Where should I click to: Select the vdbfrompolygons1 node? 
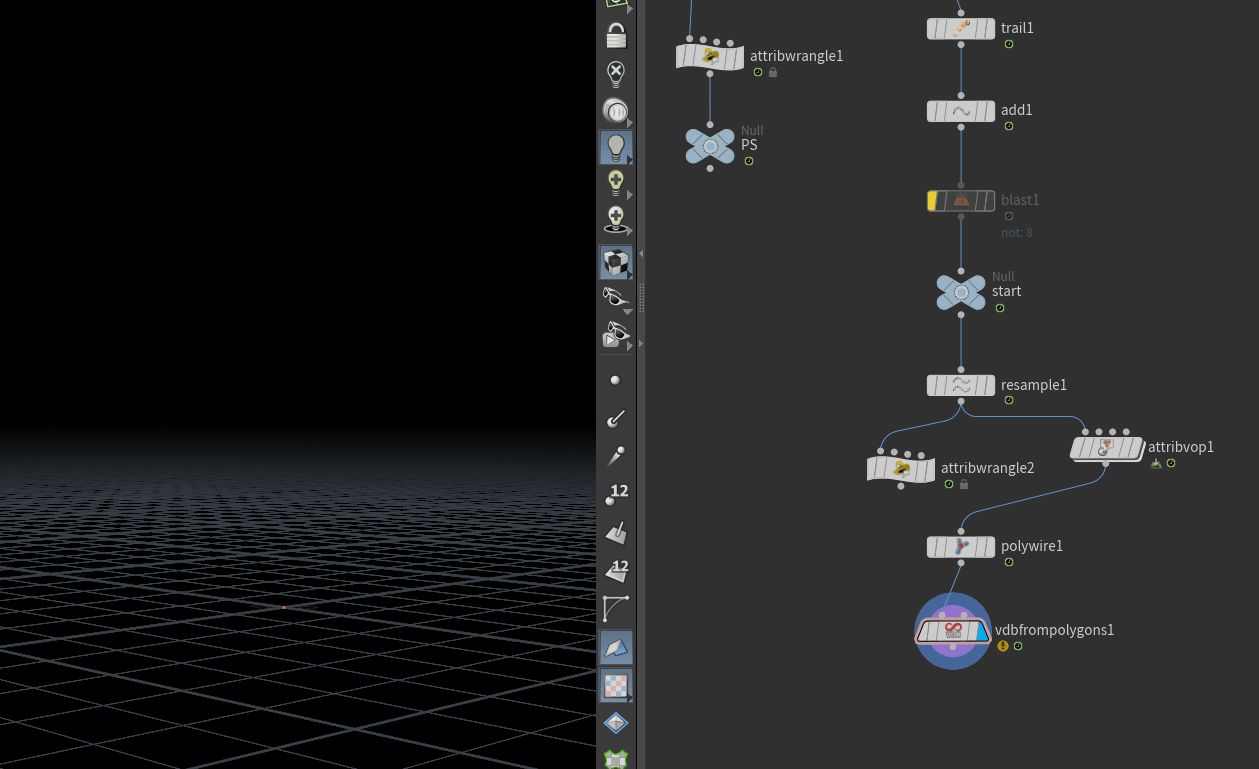(953, 631)
